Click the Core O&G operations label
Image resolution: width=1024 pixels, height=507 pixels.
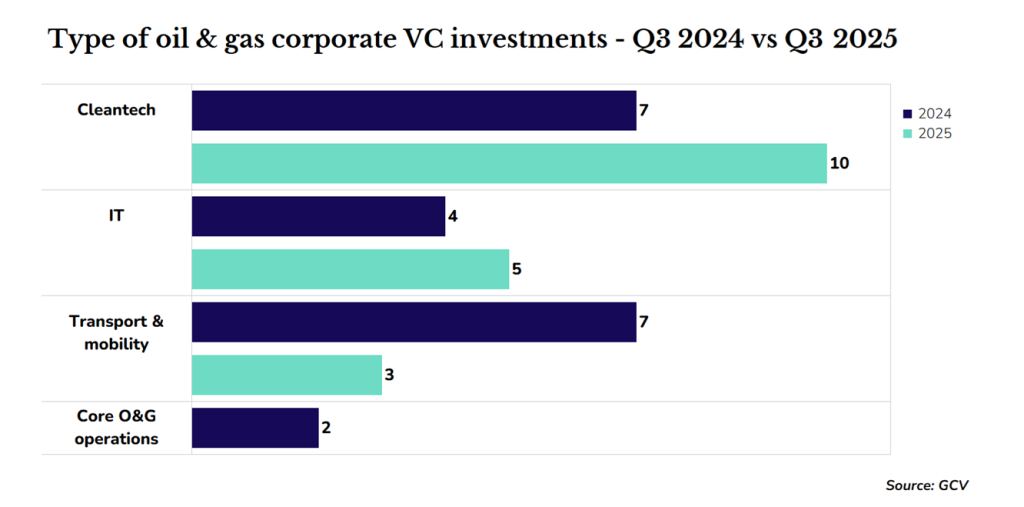coord(117,427)
